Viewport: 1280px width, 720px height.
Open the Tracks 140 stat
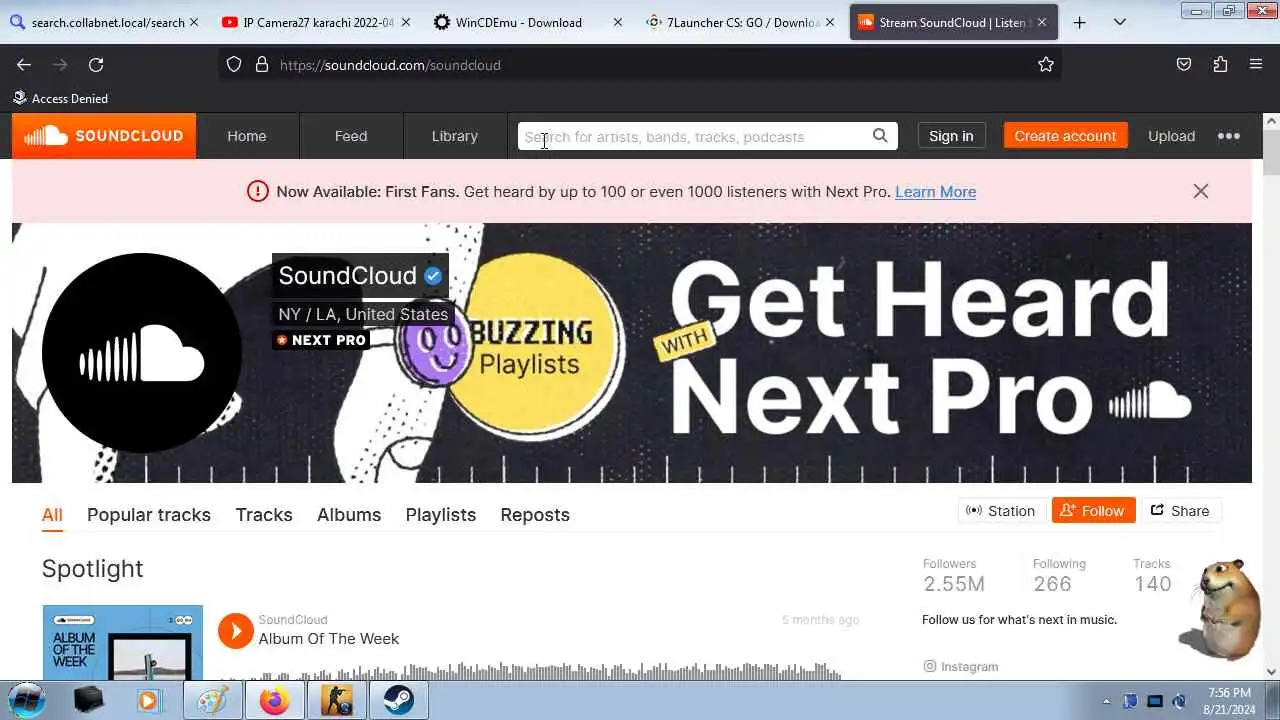(x=1152, y=576)
